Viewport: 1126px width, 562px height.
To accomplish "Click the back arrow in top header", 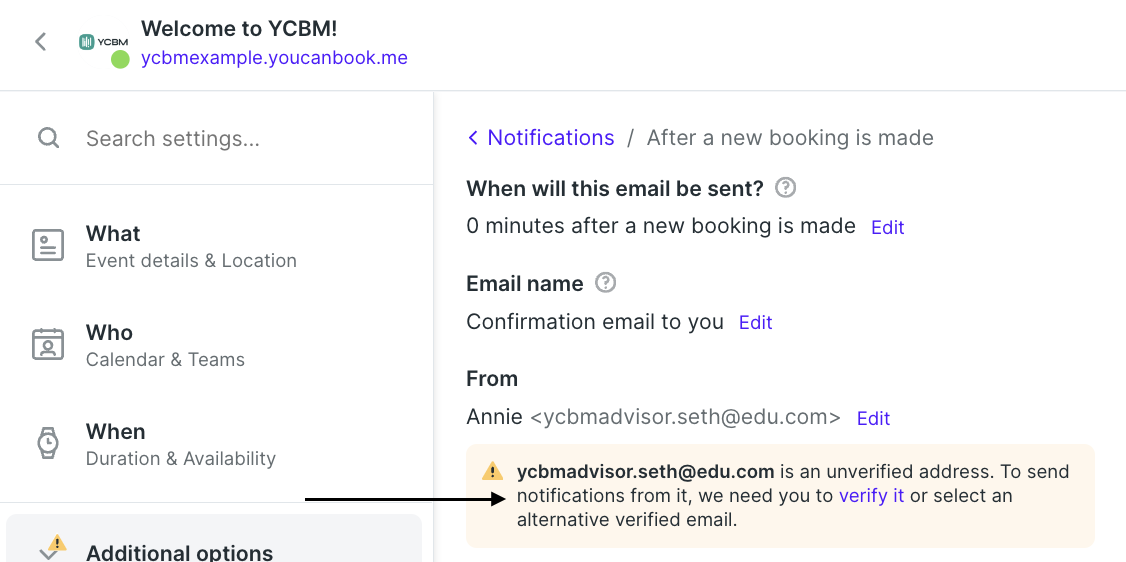I will pos(41,42).
